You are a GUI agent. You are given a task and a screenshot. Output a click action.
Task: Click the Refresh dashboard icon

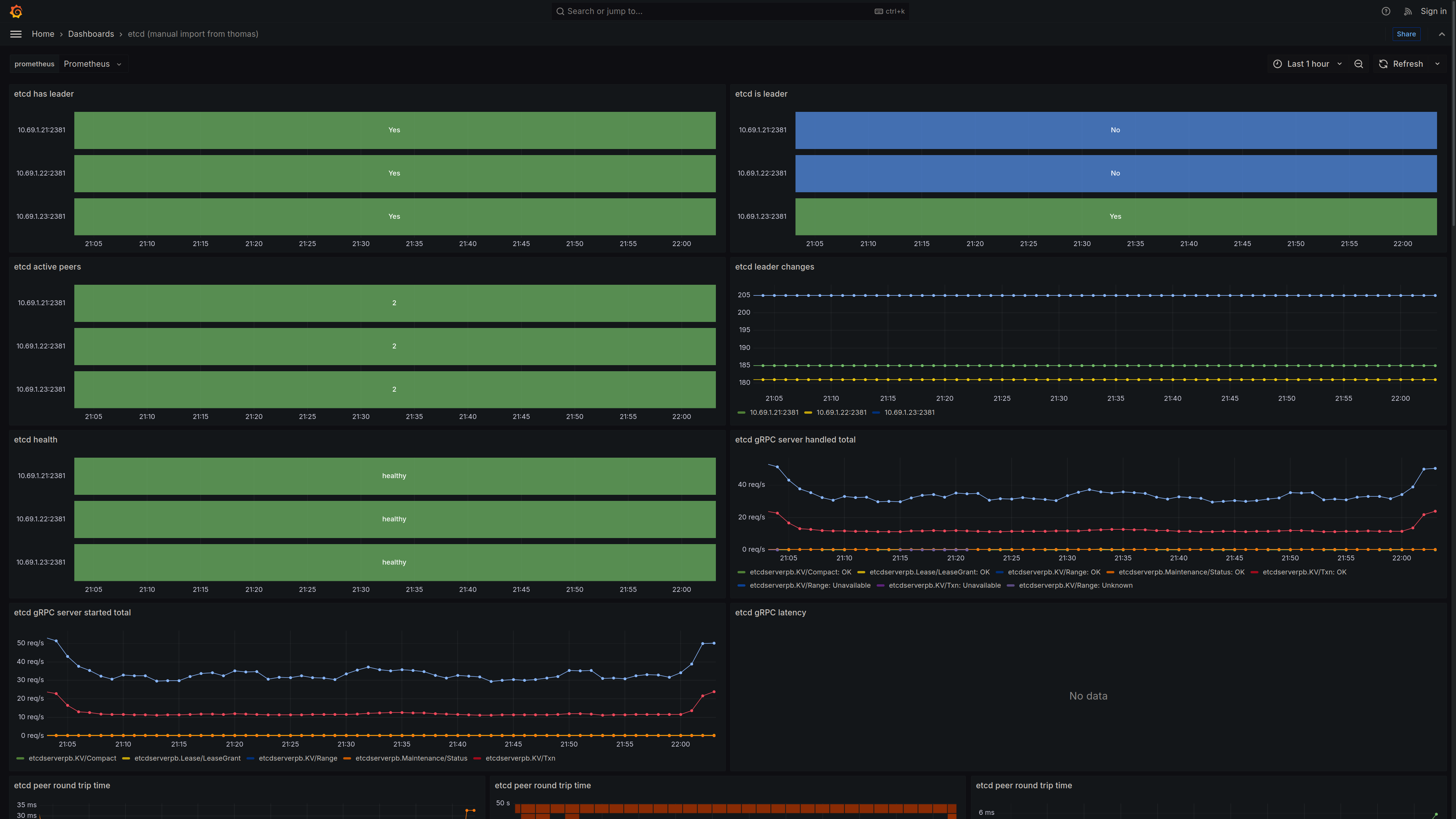click(1383, 64)
